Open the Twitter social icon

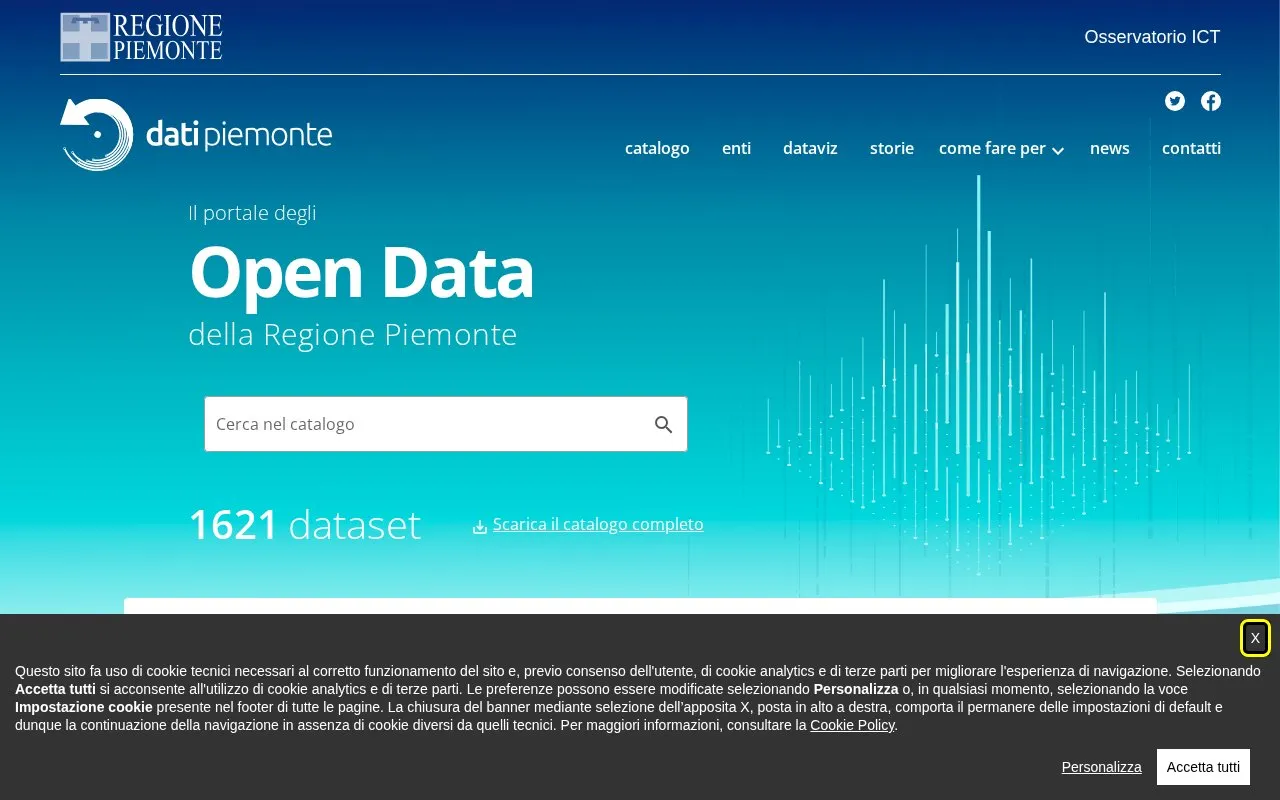(1175, 101)
